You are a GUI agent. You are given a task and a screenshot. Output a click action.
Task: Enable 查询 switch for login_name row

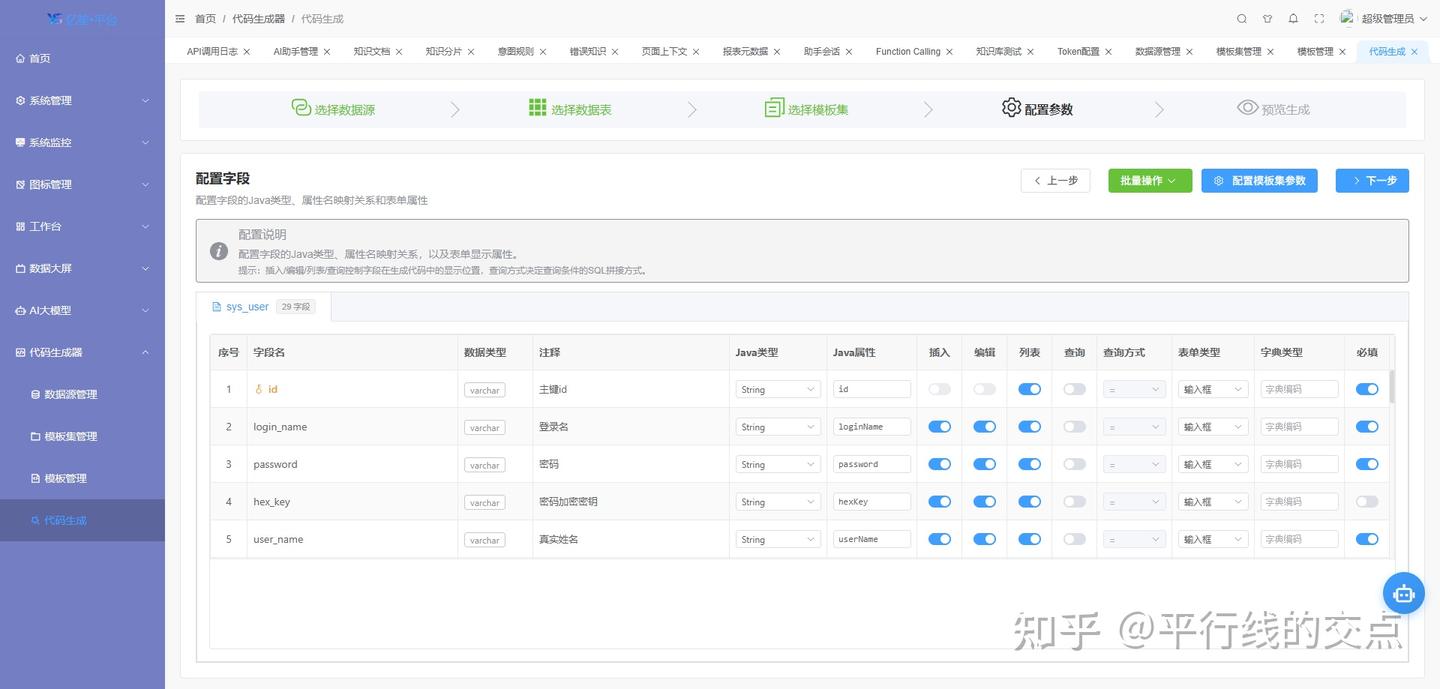pyautogui.click(x=1074, y=427)
